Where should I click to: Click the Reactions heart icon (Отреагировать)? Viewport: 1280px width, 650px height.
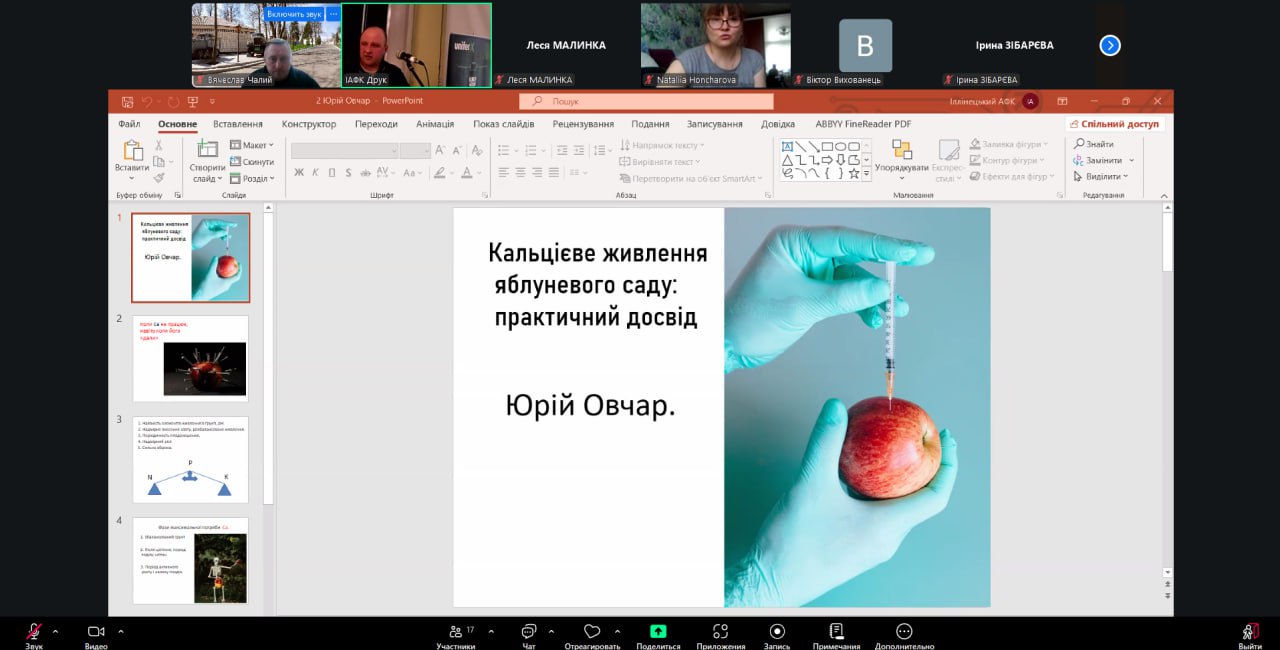click(x=592, y=632)
